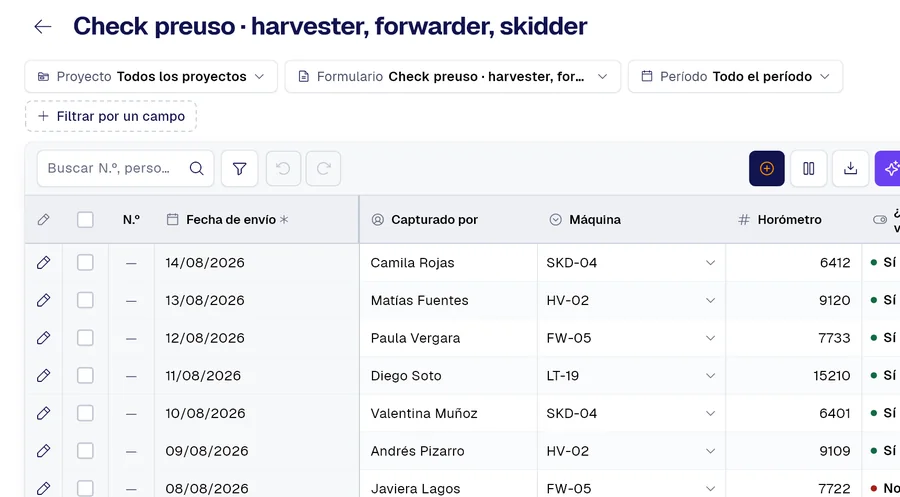
Task: Go back with the left arrow icon
Action: coord(43,26)
